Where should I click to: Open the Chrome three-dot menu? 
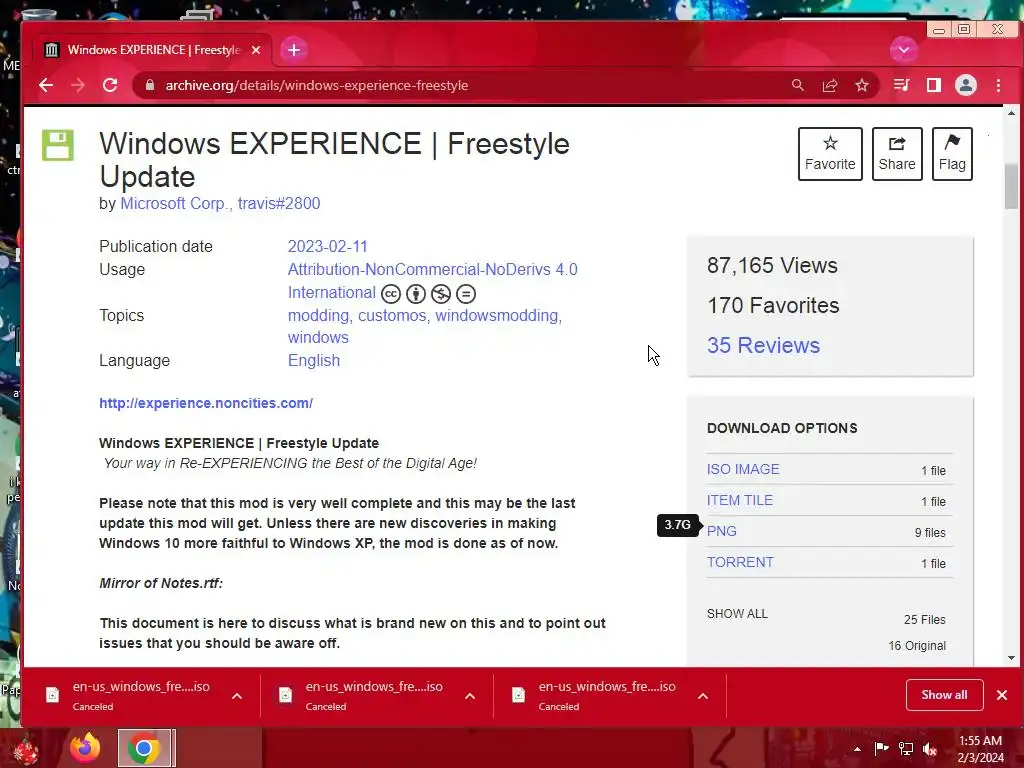click(998, 86)
